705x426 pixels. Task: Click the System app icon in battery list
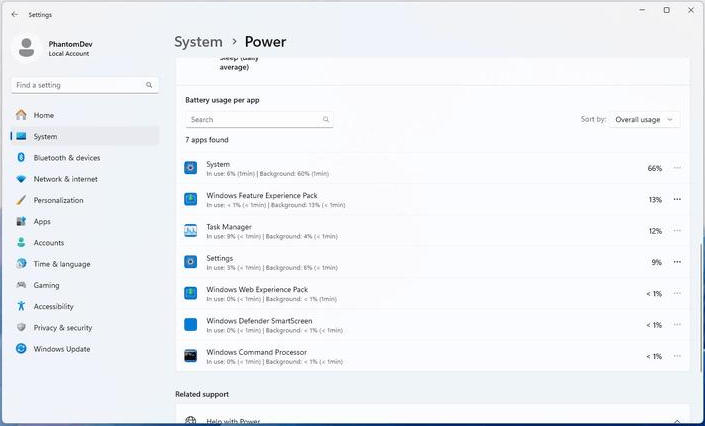(191, 168)
